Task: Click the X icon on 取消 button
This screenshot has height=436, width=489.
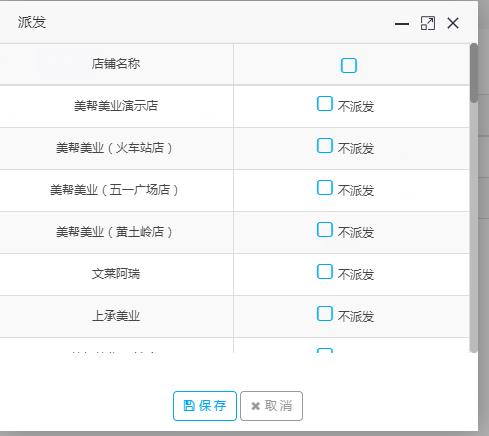Action: tap(255, 406)
